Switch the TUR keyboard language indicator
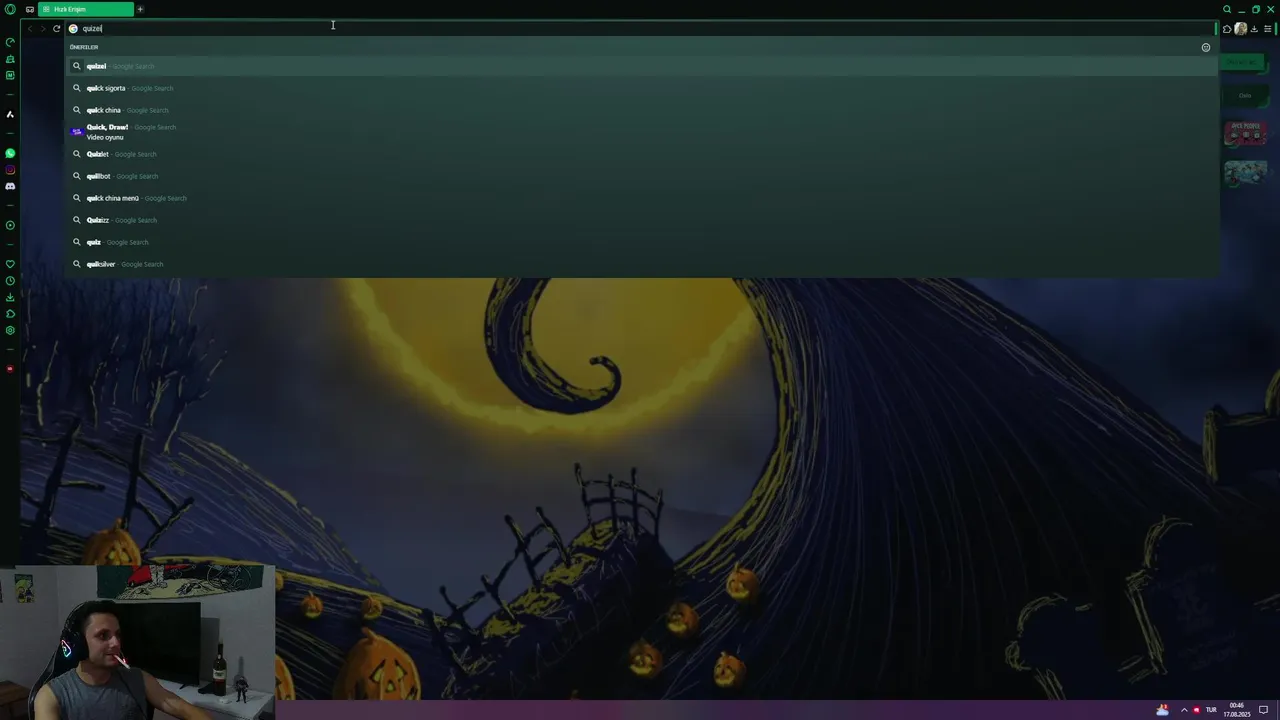Screen dimensions: 1280x720 click(x=1211, y=710)
